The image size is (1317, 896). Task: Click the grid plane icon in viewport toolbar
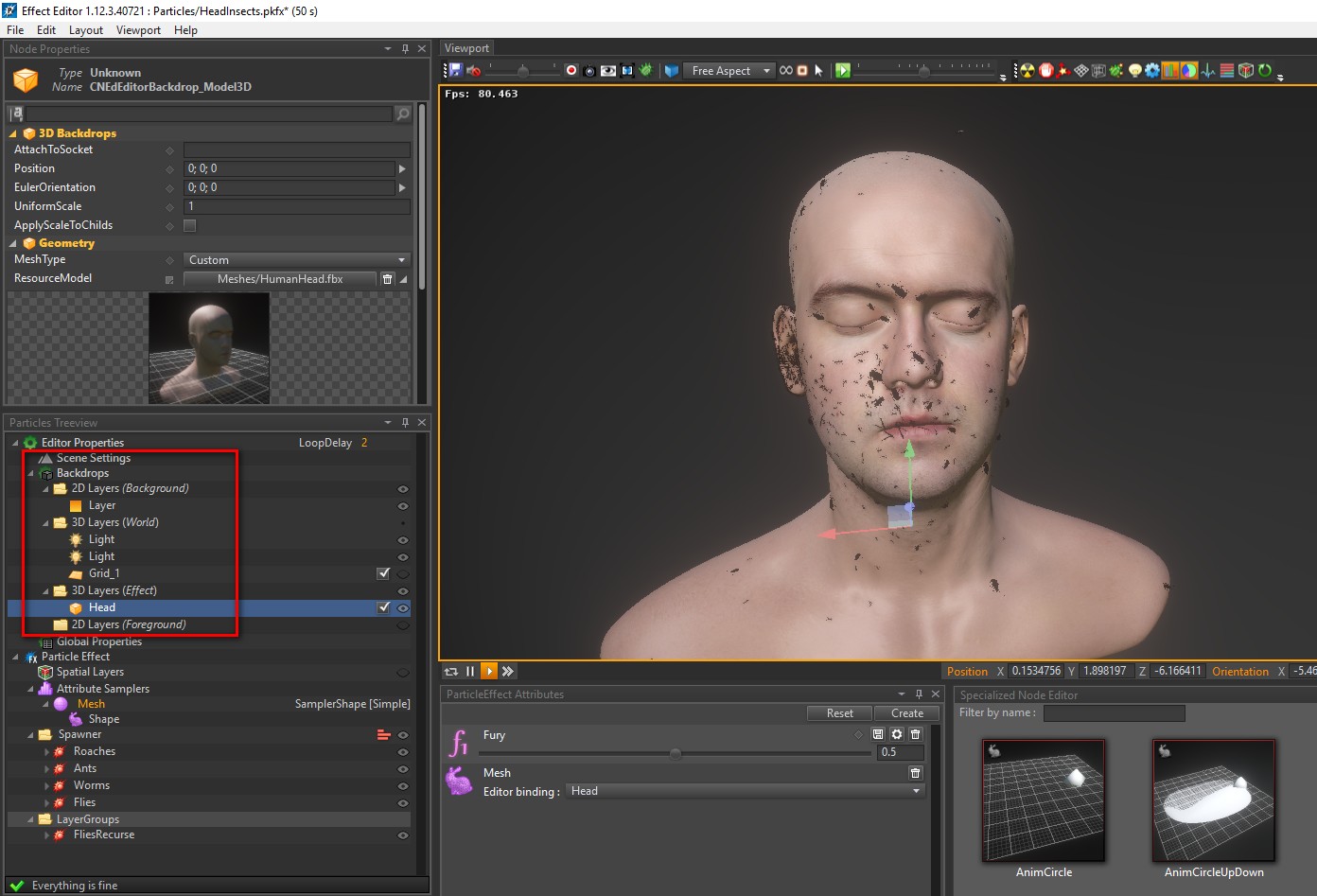[x=1081, y=71]
